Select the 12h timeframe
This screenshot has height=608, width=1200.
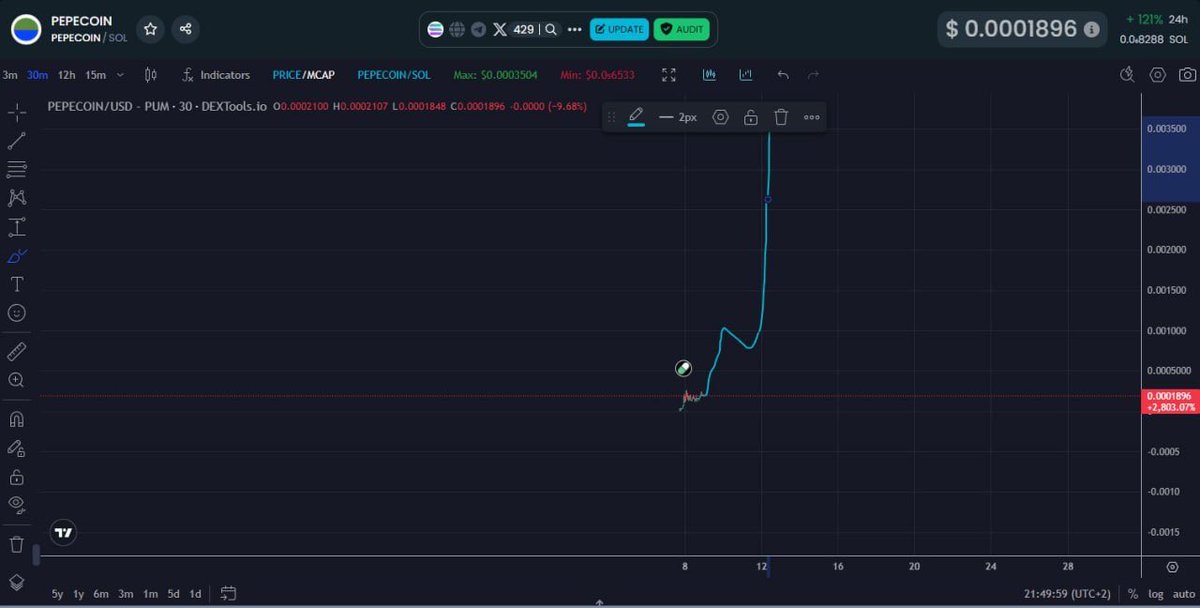[x=66, y=75]
